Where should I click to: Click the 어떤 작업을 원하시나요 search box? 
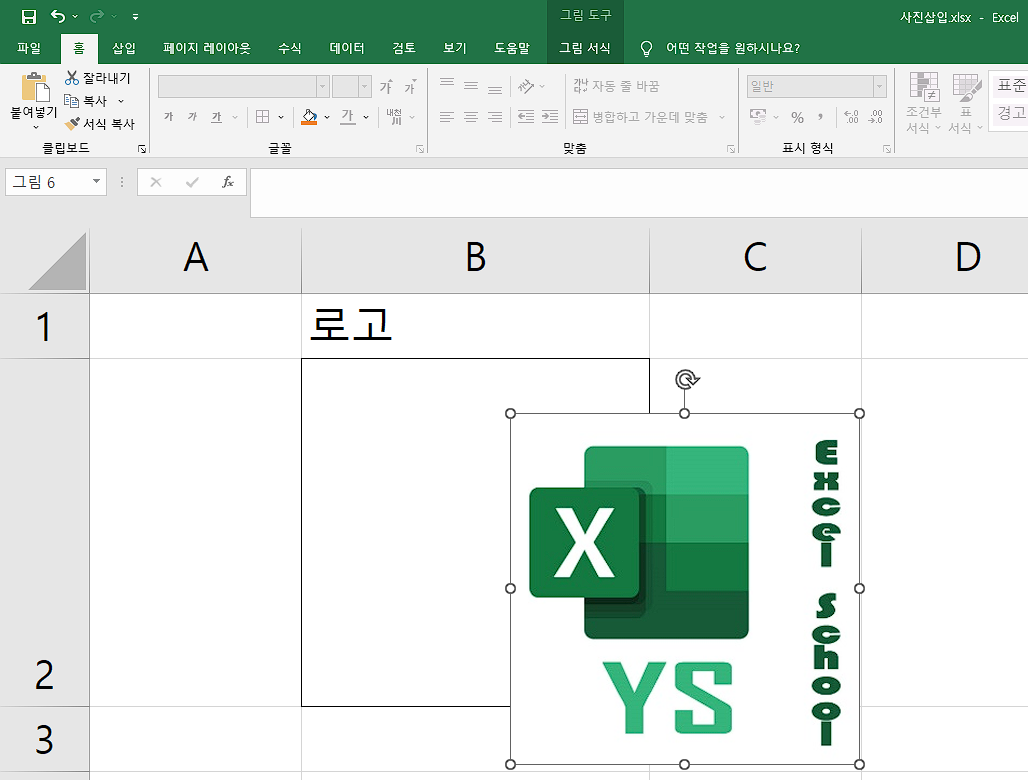[732, 48]
